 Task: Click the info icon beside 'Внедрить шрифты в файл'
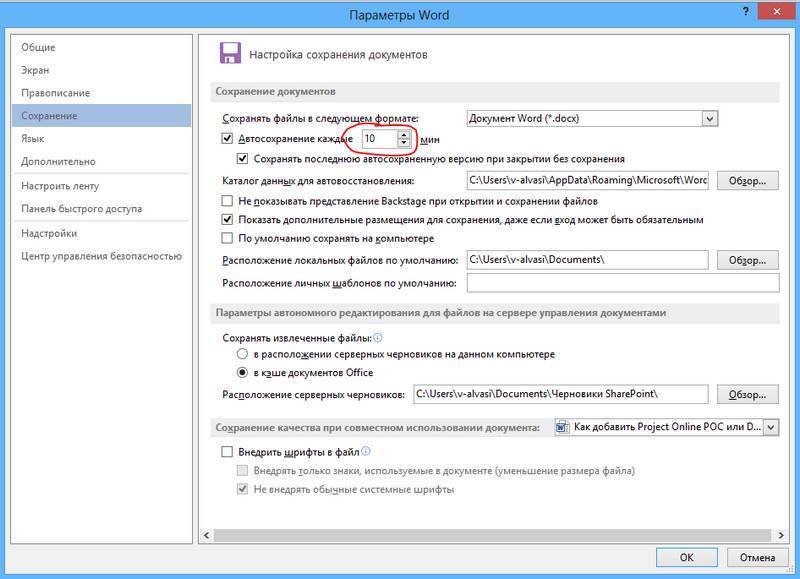point(366,451)
